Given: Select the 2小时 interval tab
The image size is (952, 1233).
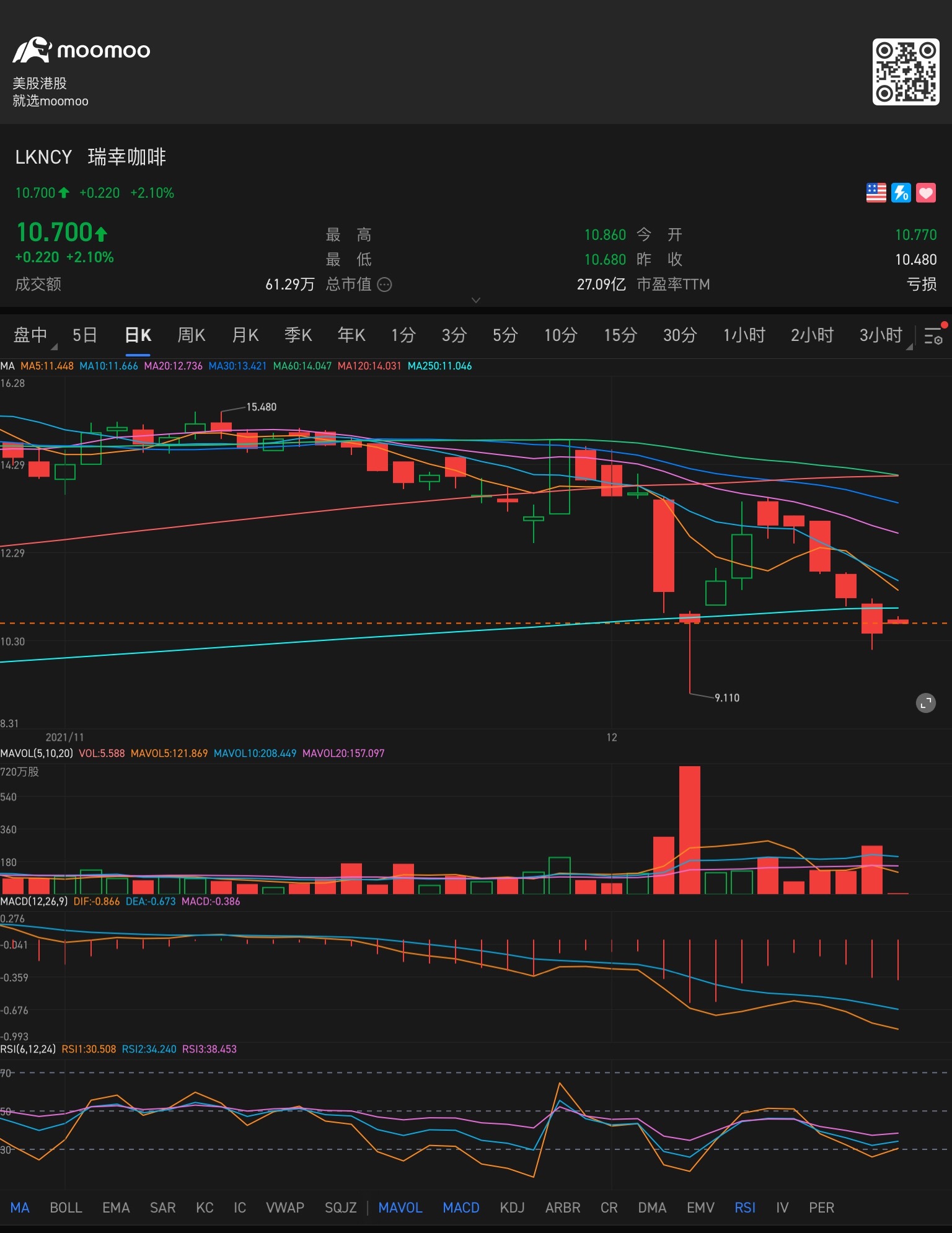Looking at the screenshot, I should pyautogui.click(x=812, y=335).
